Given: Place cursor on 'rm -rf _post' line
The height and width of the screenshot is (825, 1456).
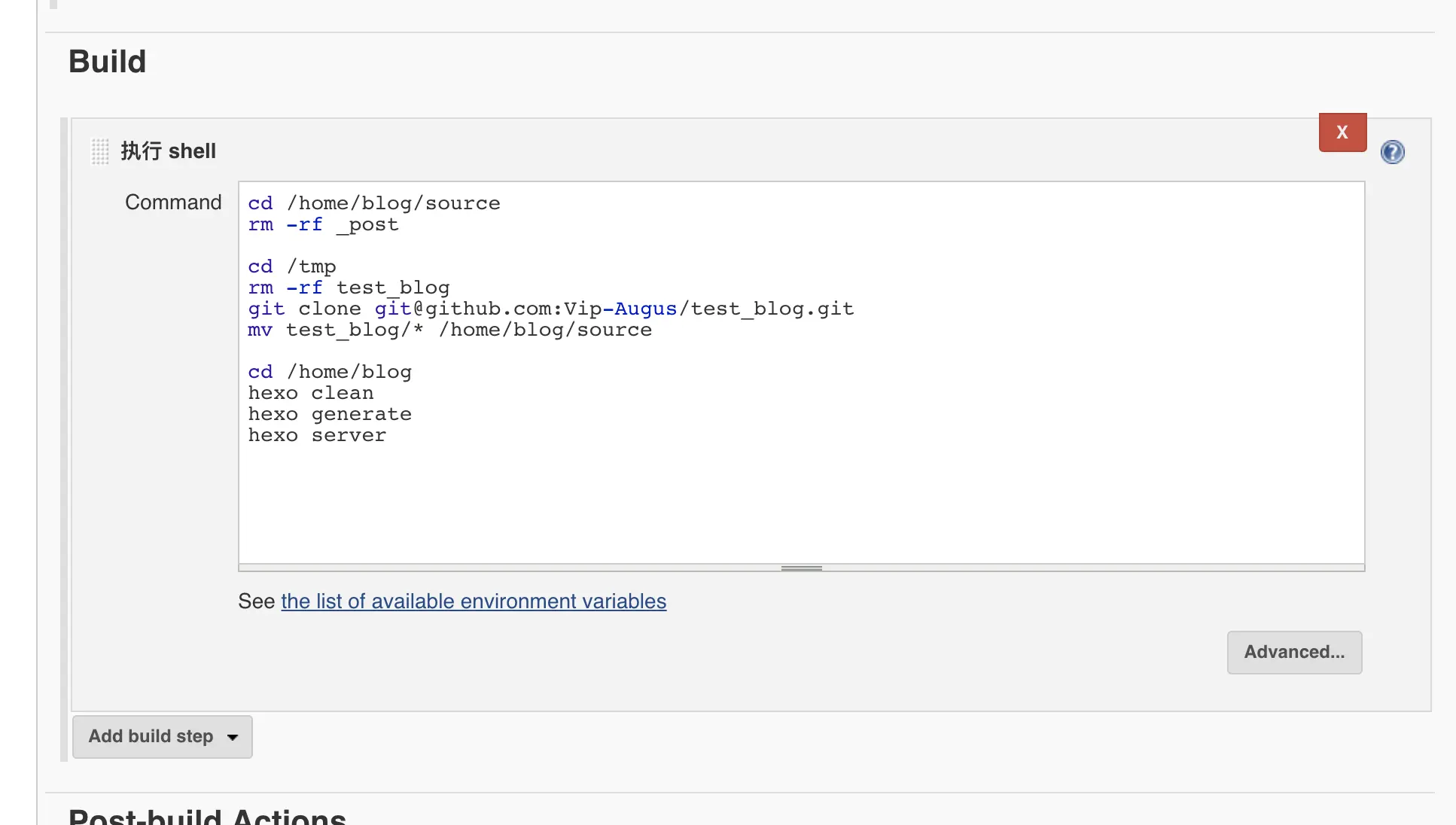Looking at the screenshot, I should click(324, 224).
